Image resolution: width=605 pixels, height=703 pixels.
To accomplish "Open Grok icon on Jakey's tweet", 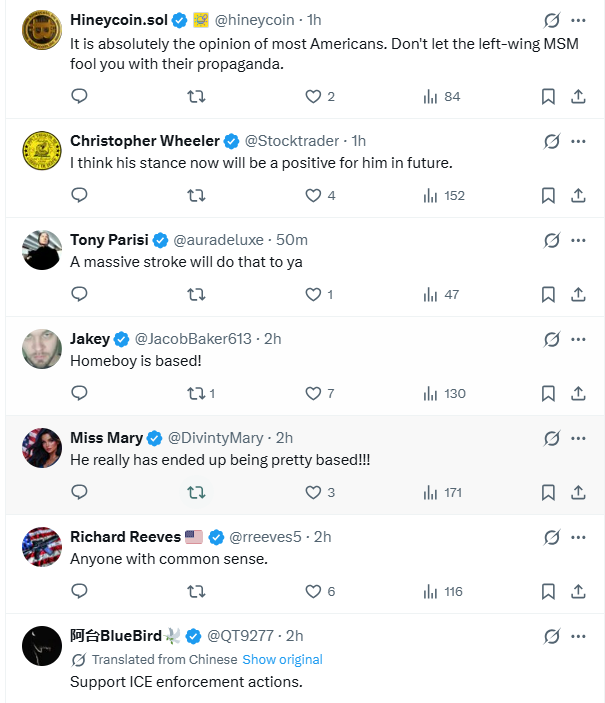I will 551,339.
